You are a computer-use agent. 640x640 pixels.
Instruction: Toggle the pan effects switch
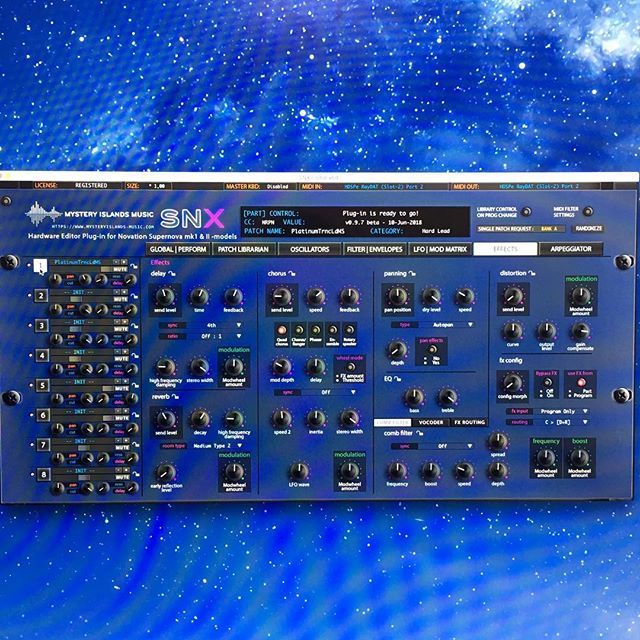coord(432,350)
